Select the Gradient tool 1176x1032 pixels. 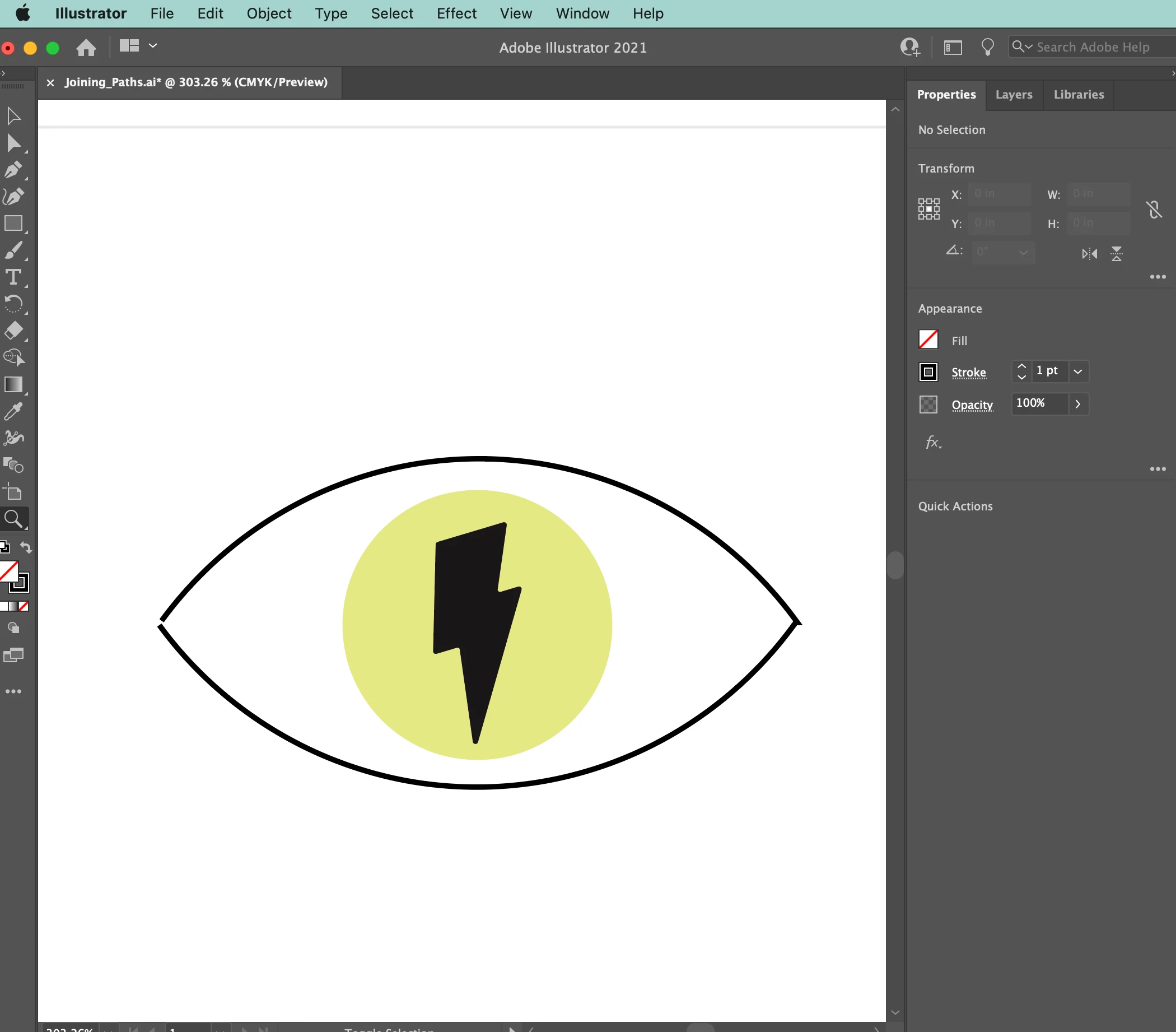tap(14, 384)
